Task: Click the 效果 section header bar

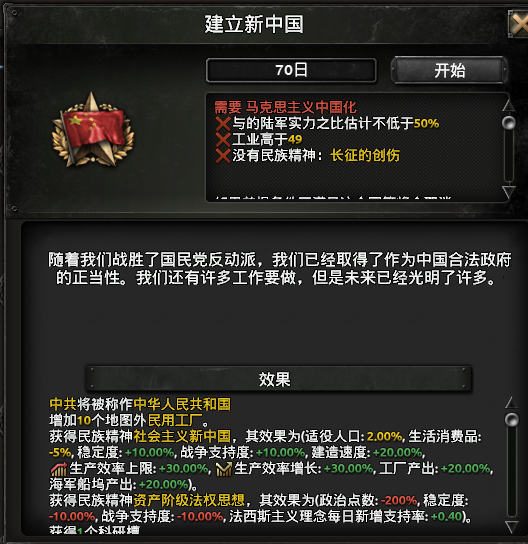Action: pos(278,379)
